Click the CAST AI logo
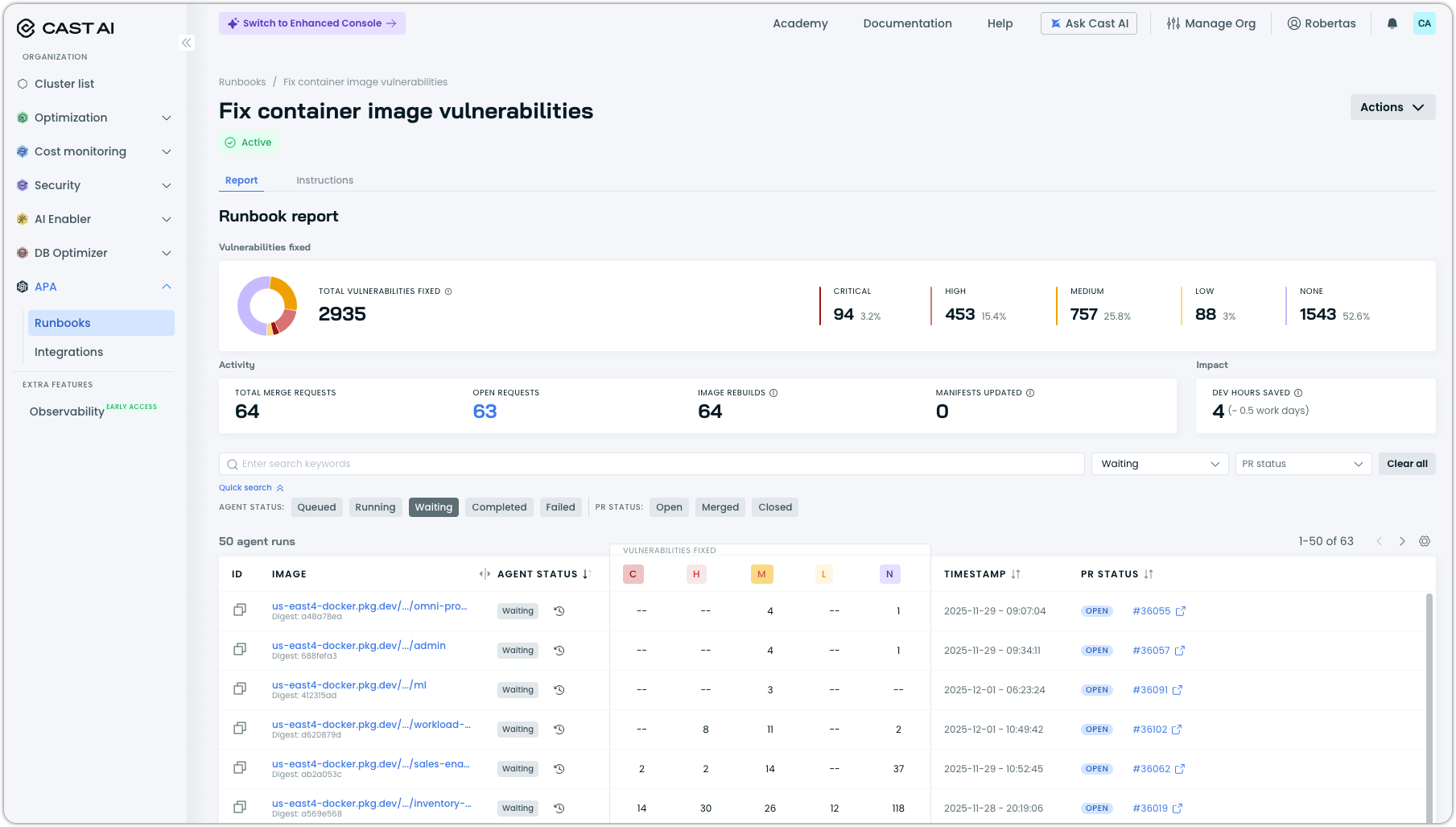Screen dimensions: 1456x827 click(65, 28)
